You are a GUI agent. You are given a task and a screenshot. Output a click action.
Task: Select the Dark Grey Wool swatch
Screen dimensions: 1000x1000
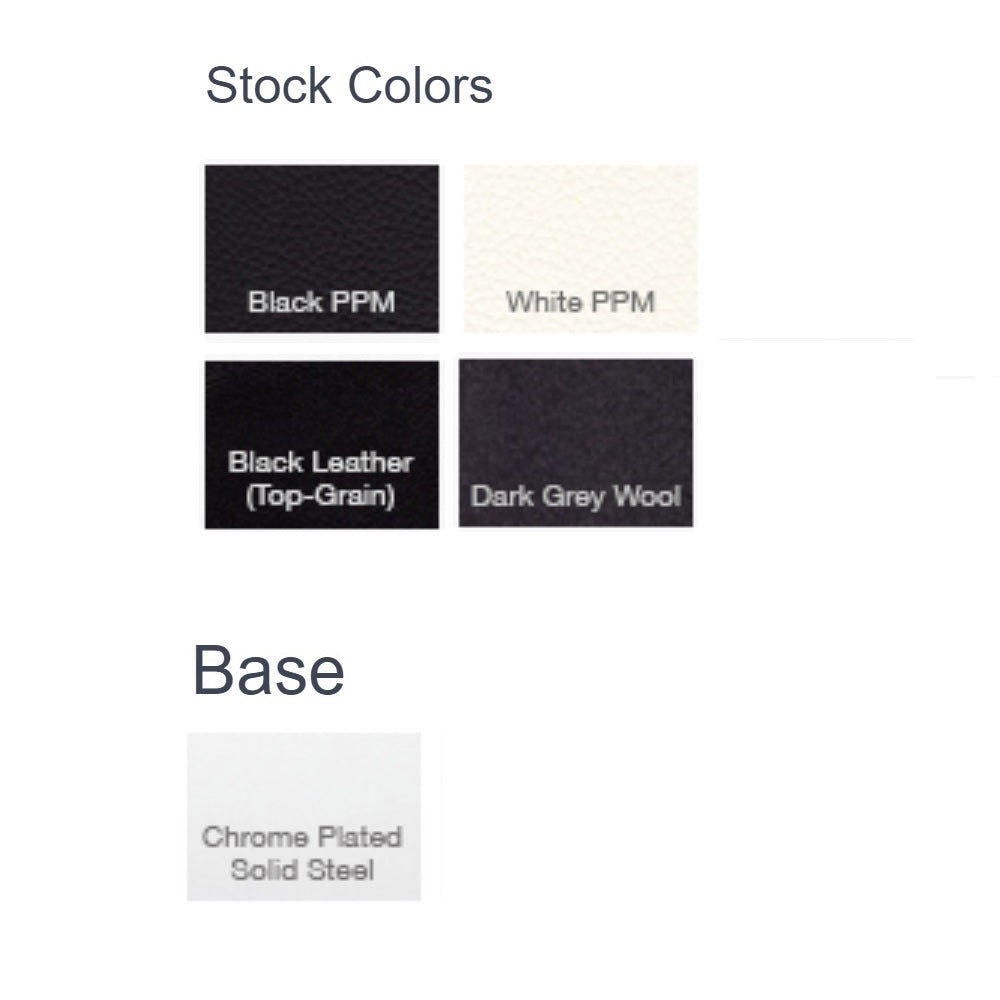(575, 442)
